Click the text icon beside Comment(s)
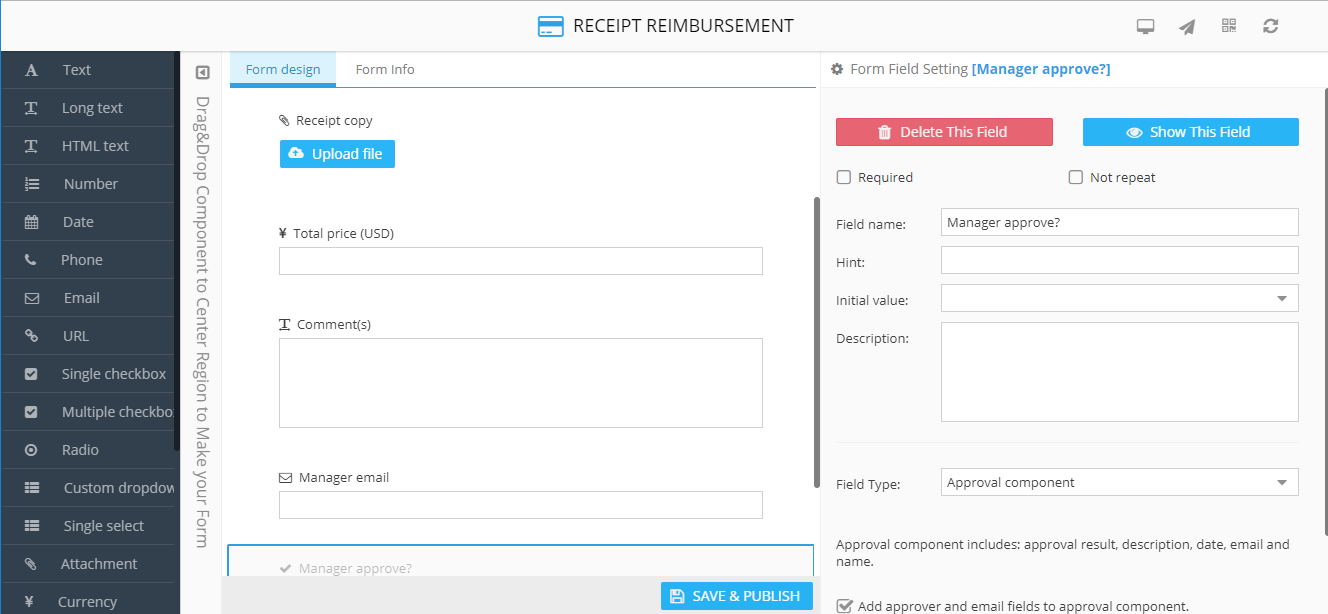The width and height of the screenshot is (1328, 614). pyautogui.click(x=285, y=325)
